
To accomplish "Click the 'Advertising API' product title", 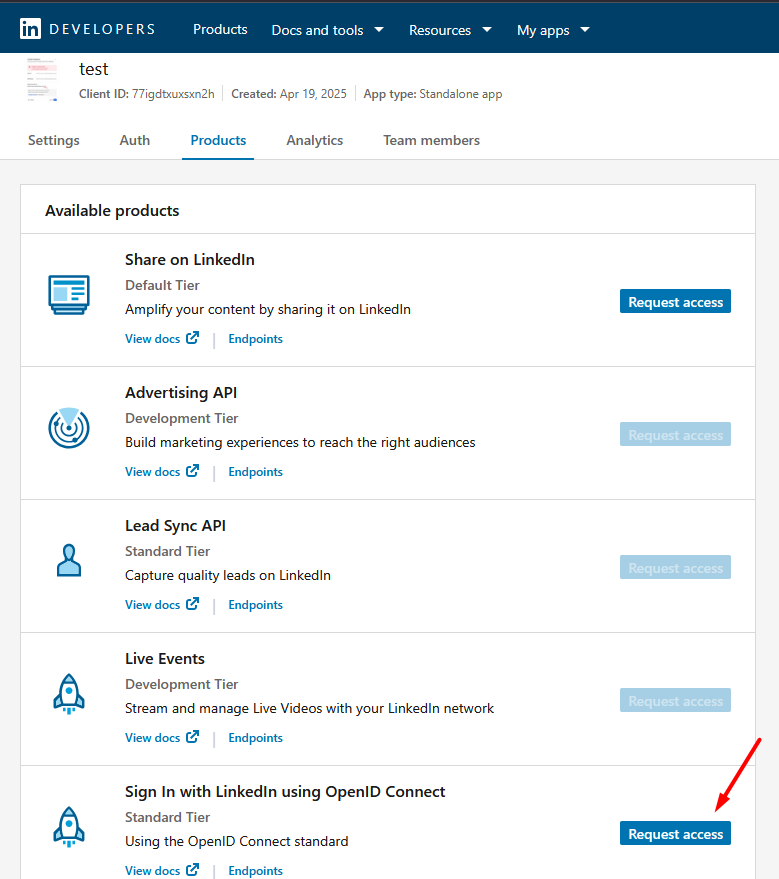I will [181, 392].
